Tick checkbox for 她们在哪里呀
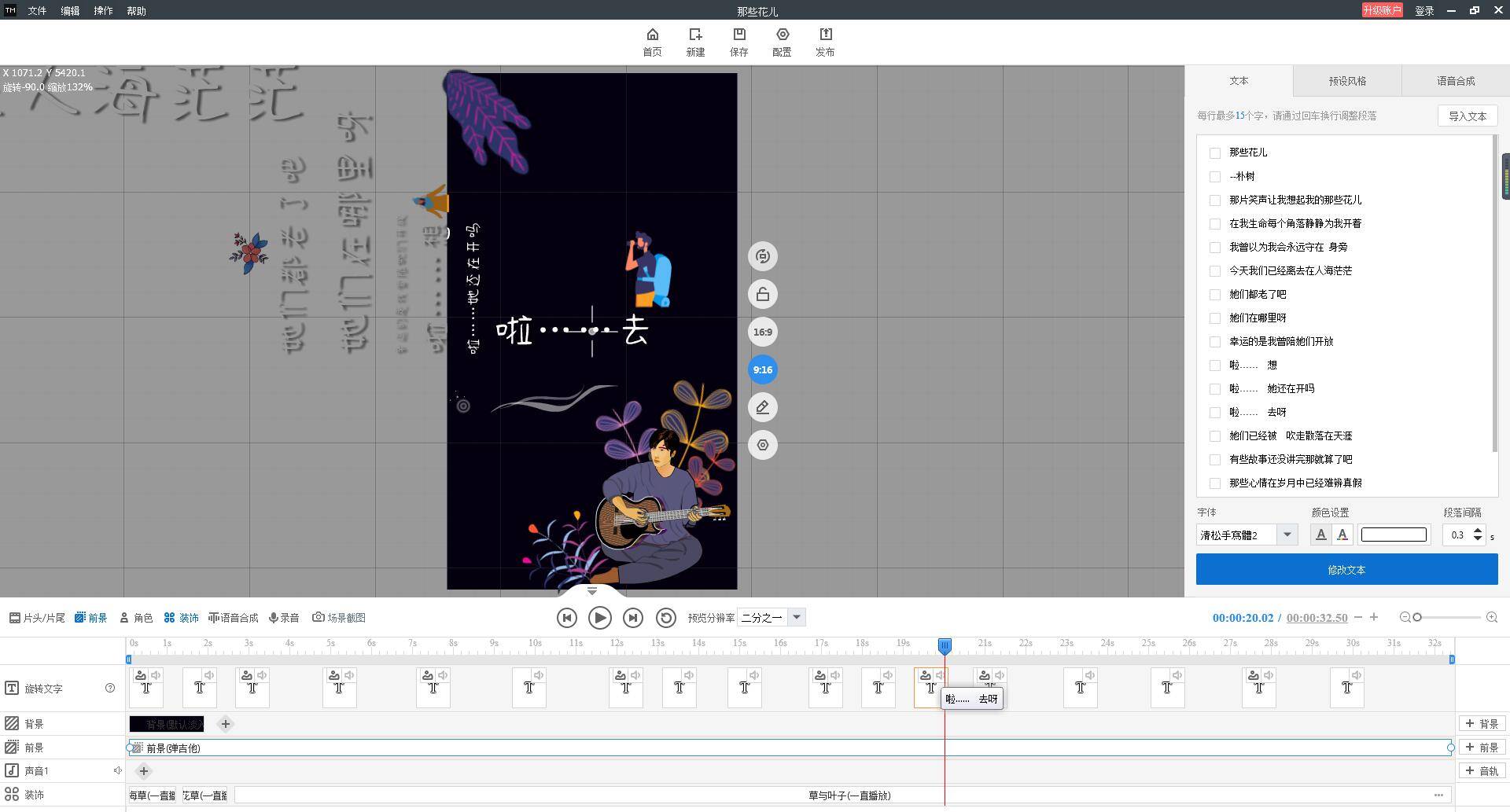Viewport: 1510px width, 812px height. pyautogui.click(x=1215, y=318)
